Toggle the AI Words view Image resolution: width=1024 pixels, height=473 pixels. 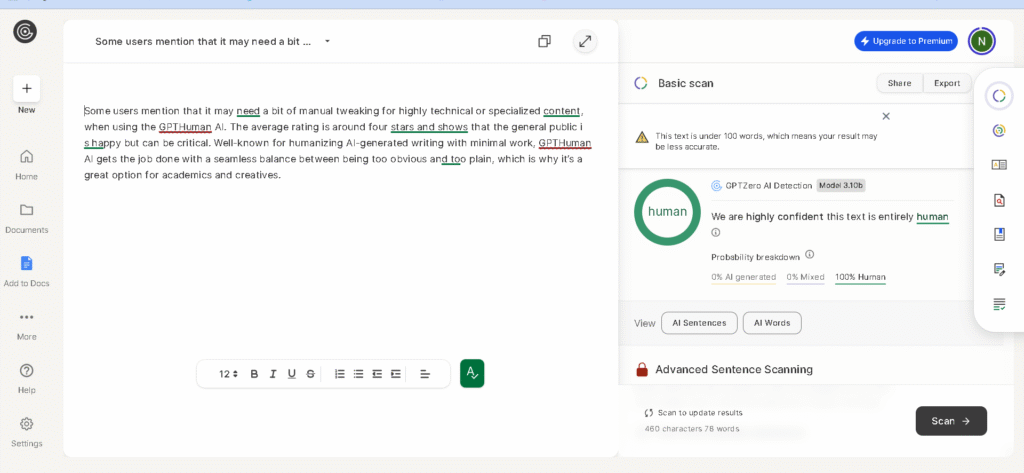(x=772, y=323)
